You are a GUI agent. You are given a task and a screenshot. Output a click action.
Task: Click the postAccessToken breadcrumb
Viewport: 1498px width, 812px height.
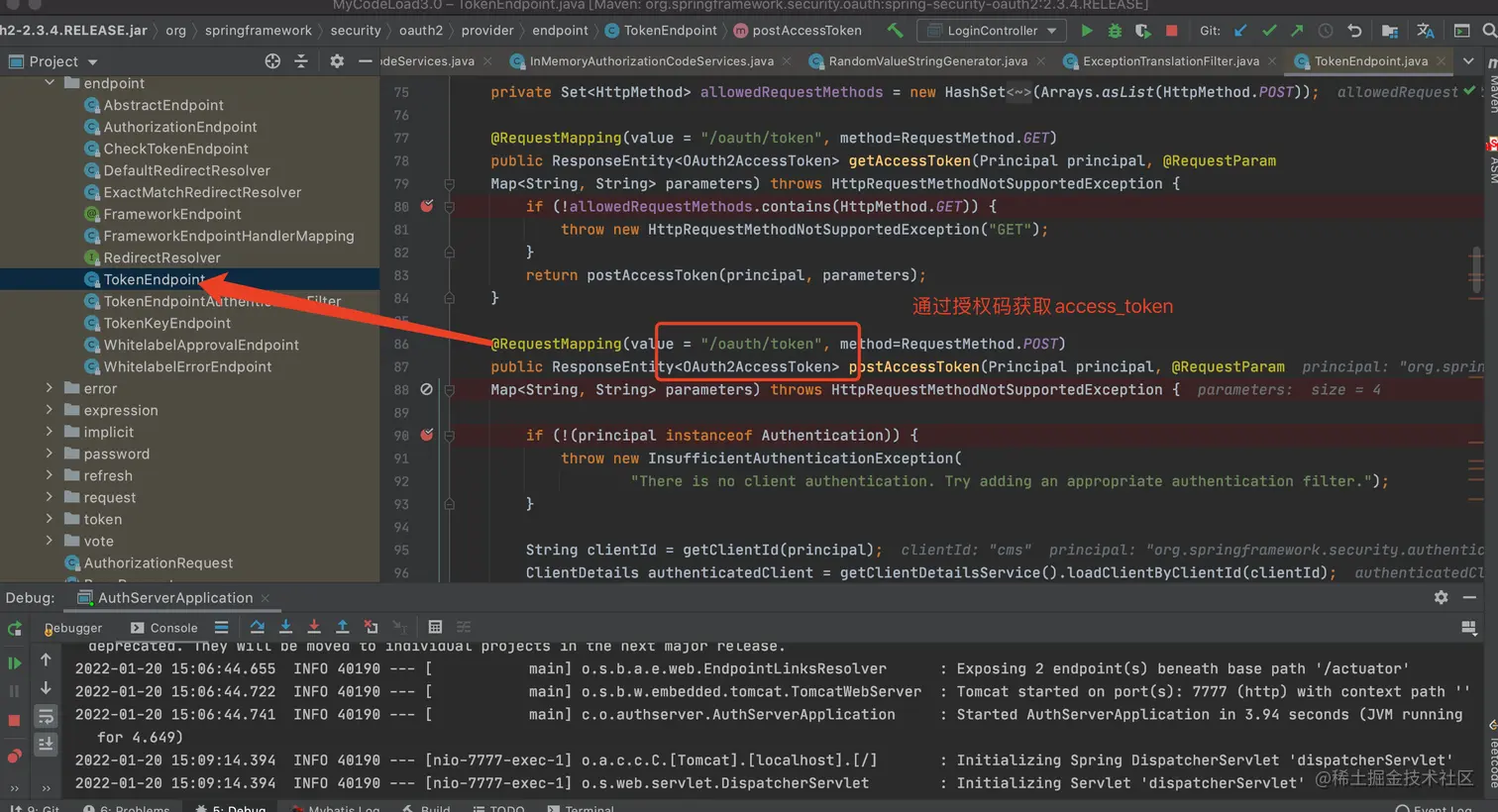[x=798, y=31]
